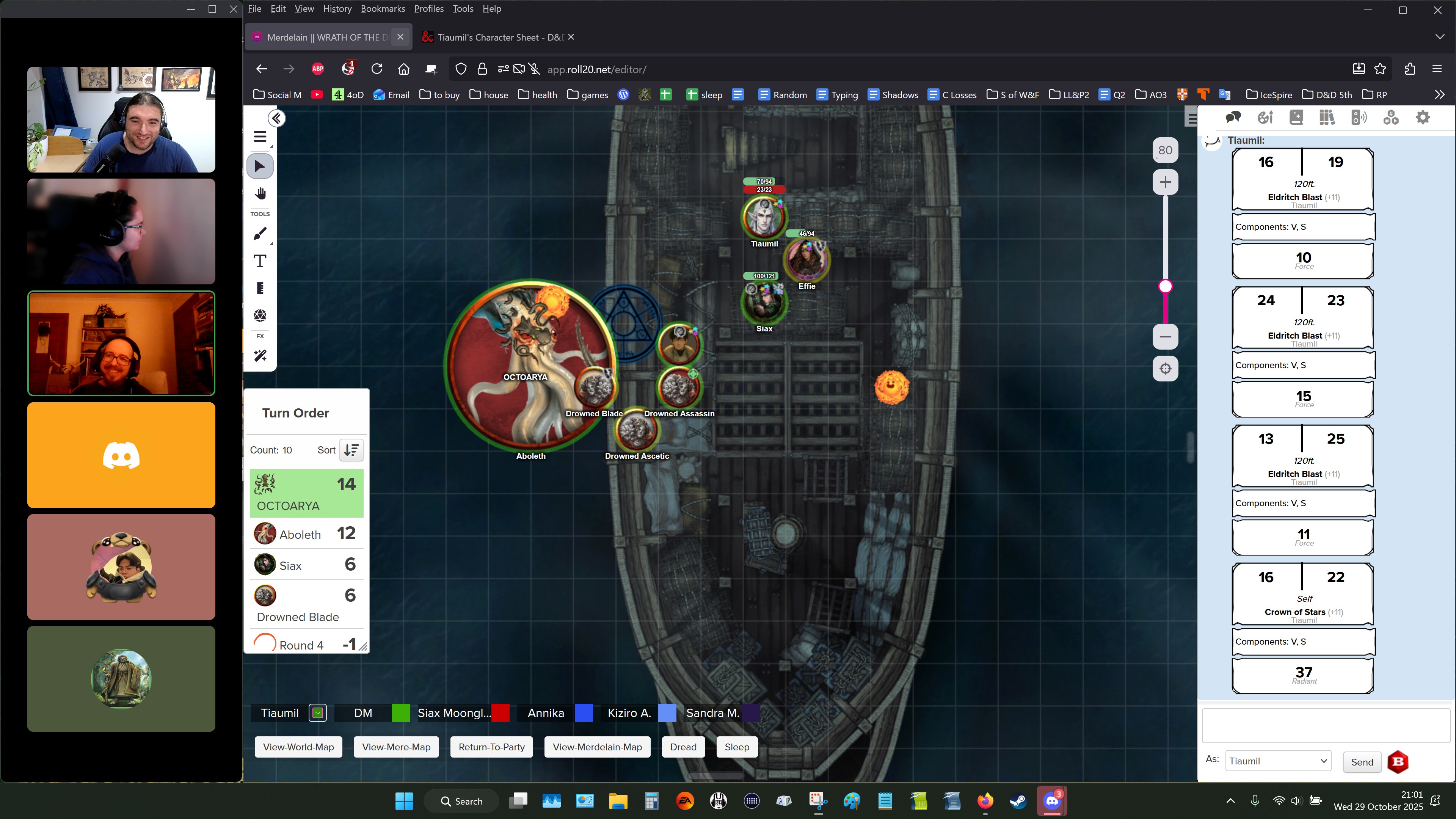Open the Jukebox audio tab

click(x=1359, y=118)
